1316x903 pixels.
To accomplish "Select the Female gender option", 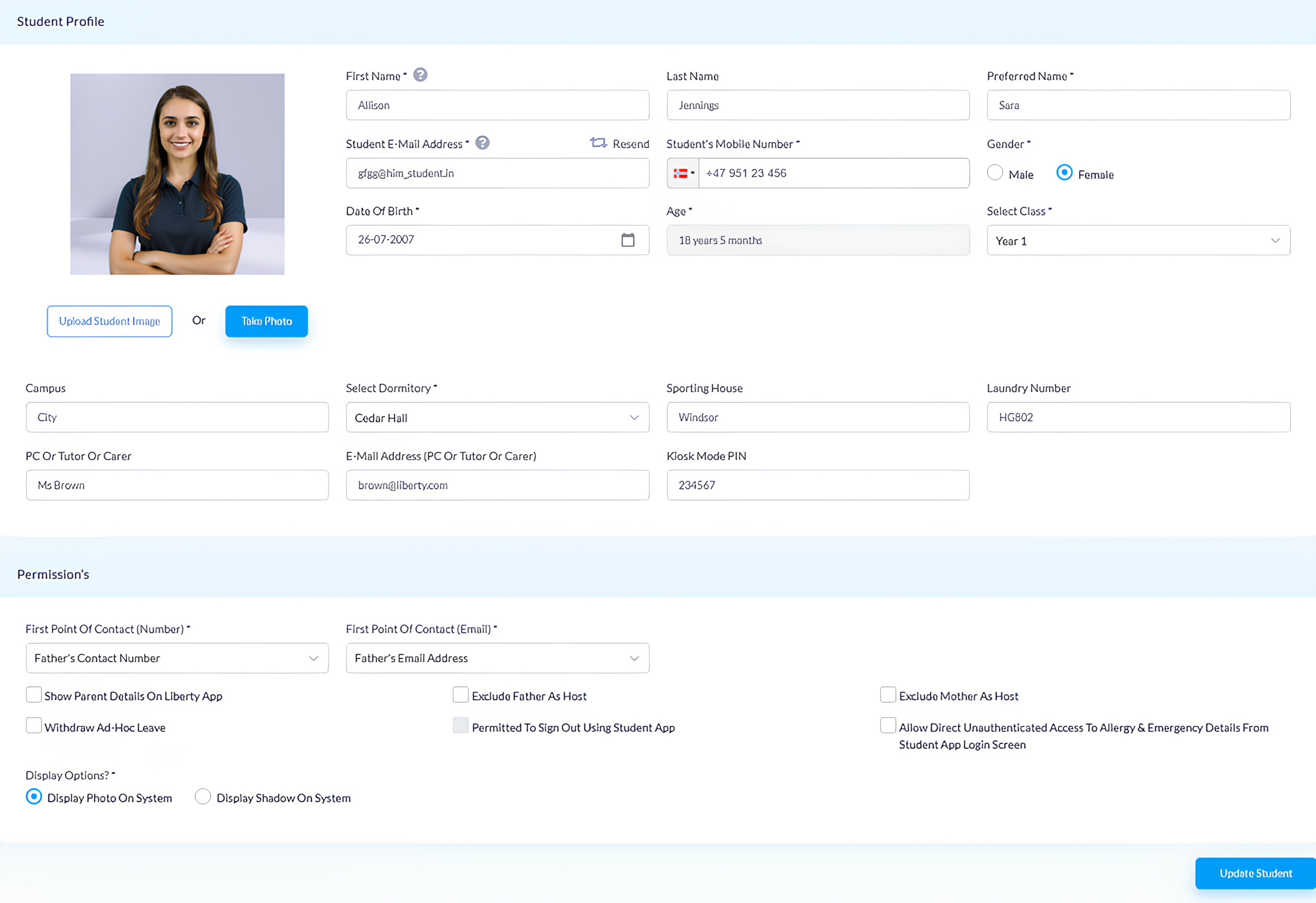I will pyautogui.click(x=1064, y=173).
